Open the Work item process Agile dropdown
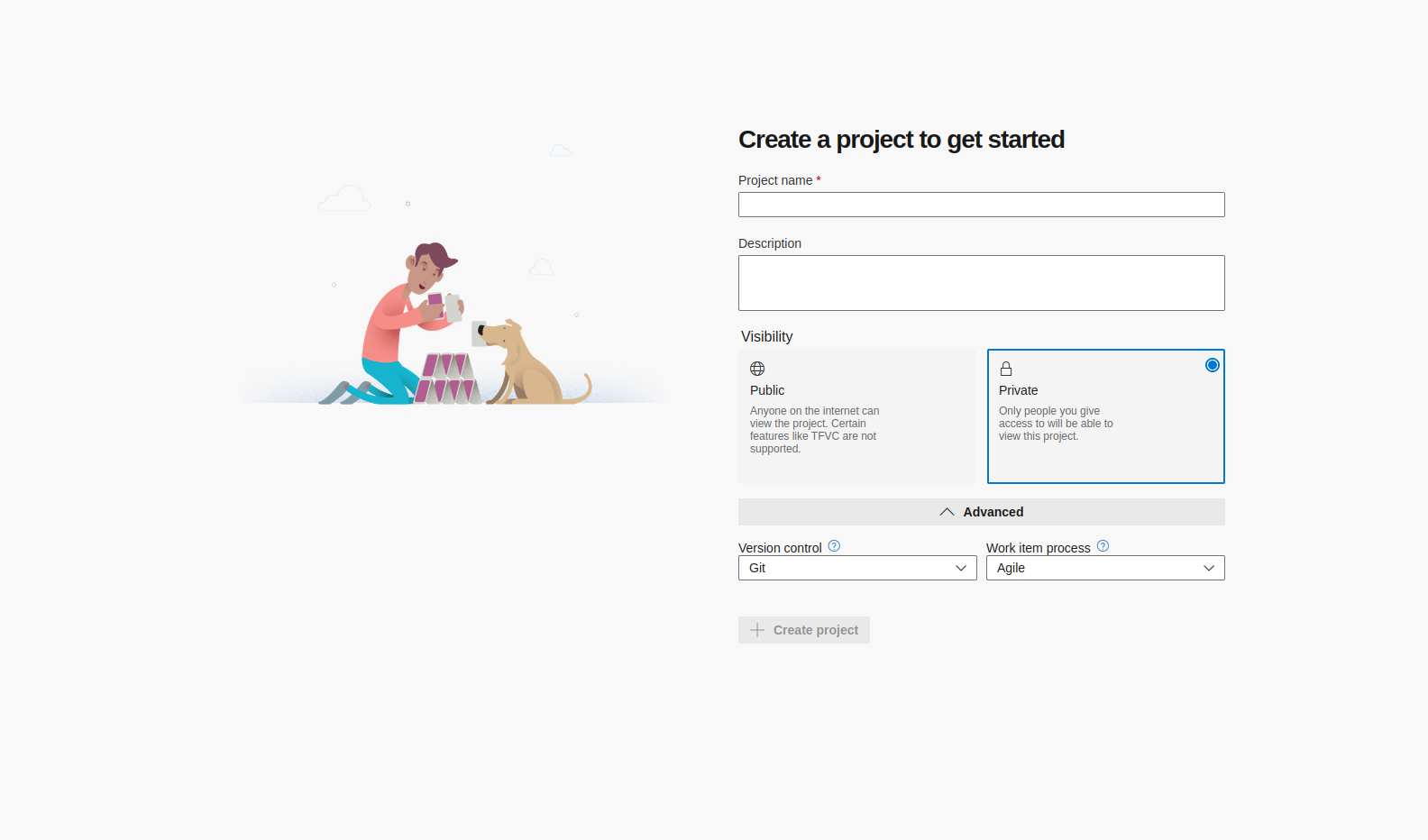 pos(1105,568)
